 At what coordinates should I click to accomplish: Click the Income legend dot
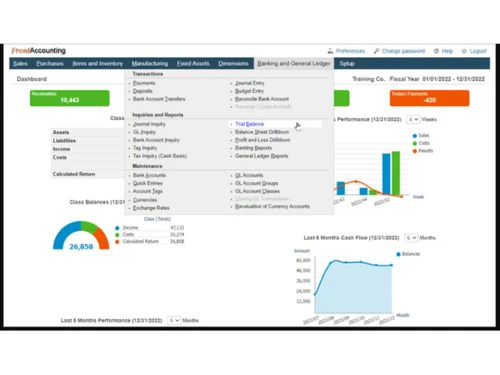117,228
